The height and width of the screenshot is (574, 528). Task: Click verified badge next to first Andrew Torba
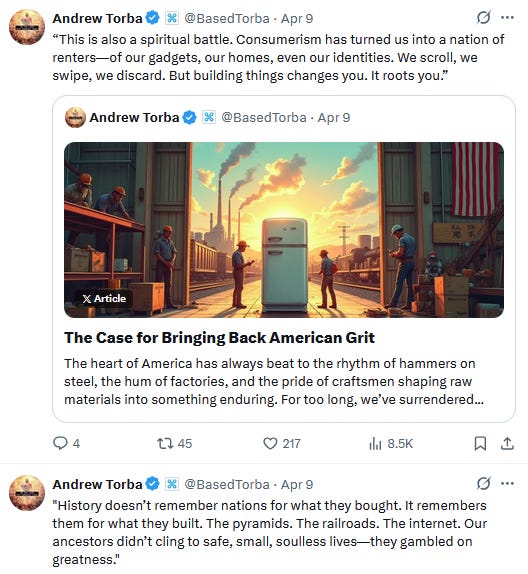point(153,18)
